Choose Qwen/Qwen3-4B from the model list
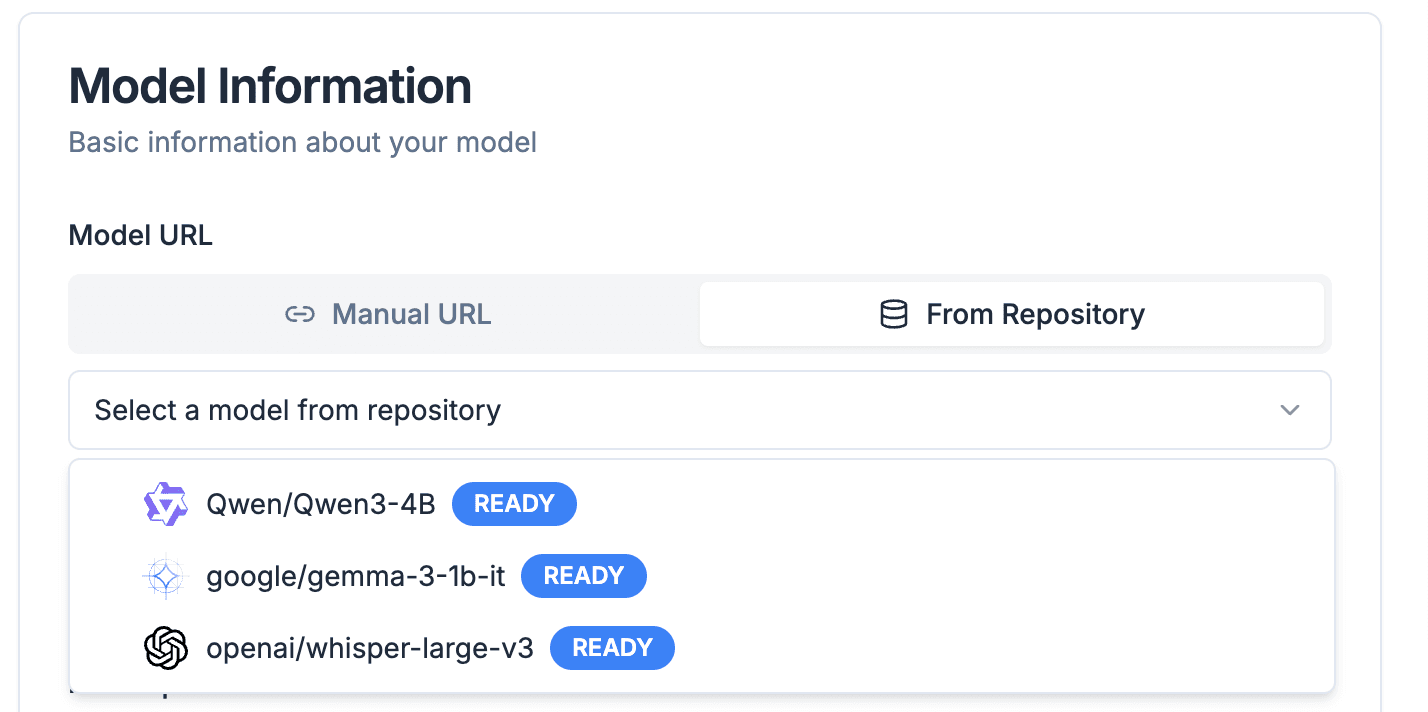 pyautogui.click(x=321, y=504)
